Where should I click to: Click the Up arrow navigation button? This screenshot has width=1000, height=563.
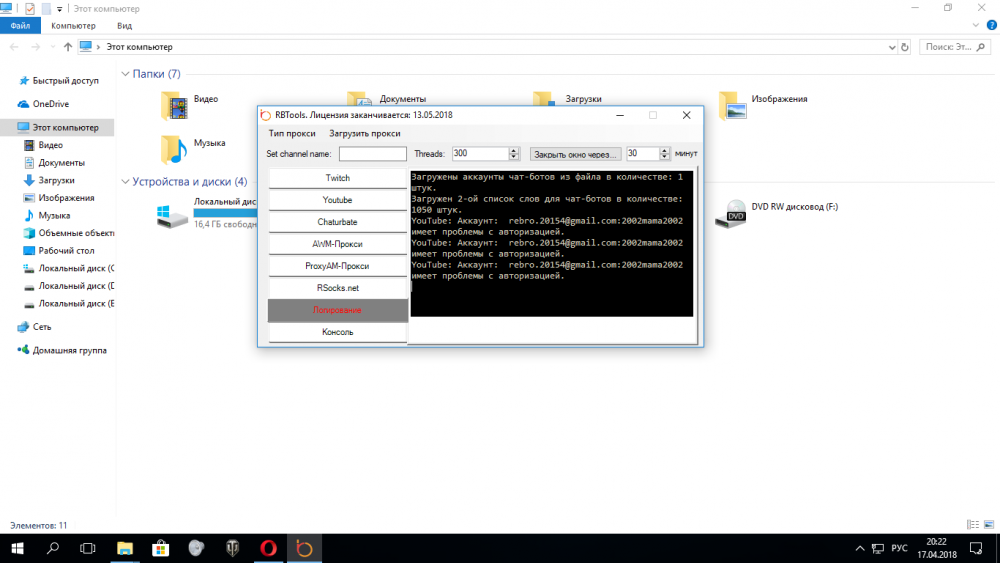67,47
